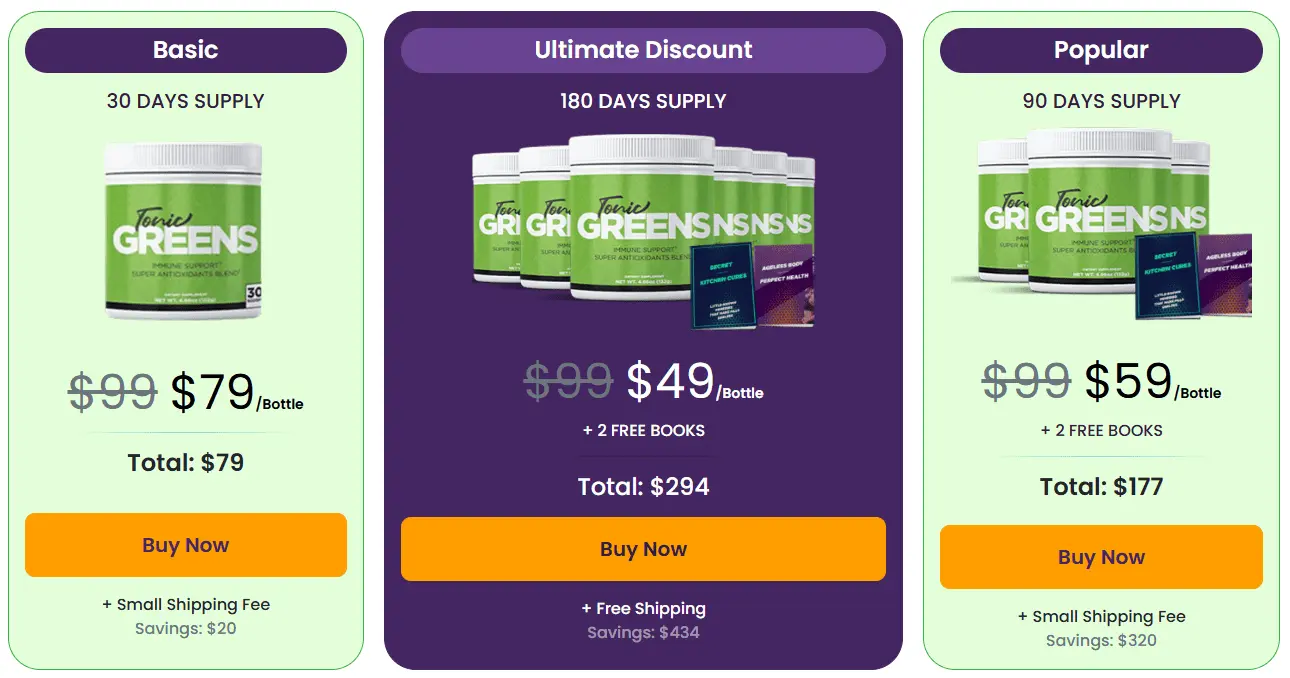This screenshot has height=678, width=1290.
Task: Click the + Free Shipping label
Action: pos(645,608)
